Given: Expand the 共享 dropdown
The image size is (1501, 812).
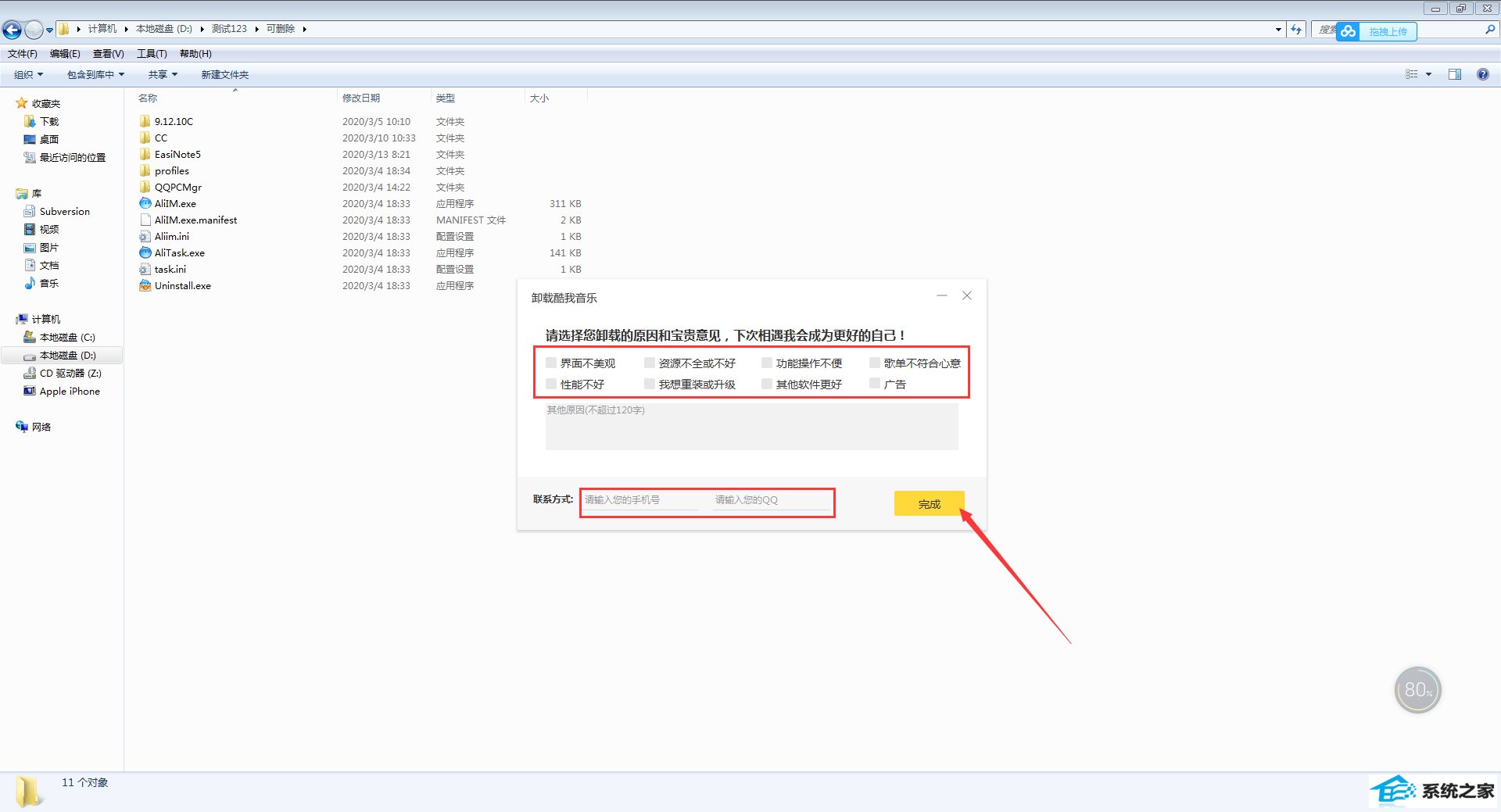Looking at the screenshot, I should 163,74.
